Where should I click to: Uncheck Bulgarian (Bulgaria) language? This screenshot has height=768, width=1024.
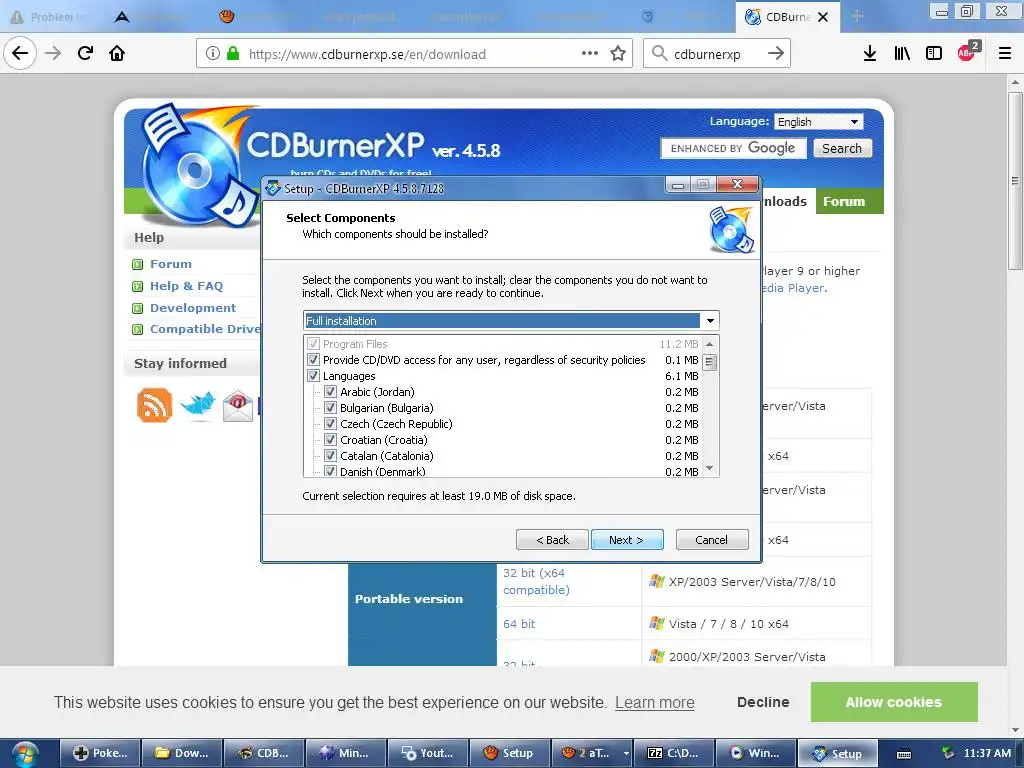coord(330,408)
